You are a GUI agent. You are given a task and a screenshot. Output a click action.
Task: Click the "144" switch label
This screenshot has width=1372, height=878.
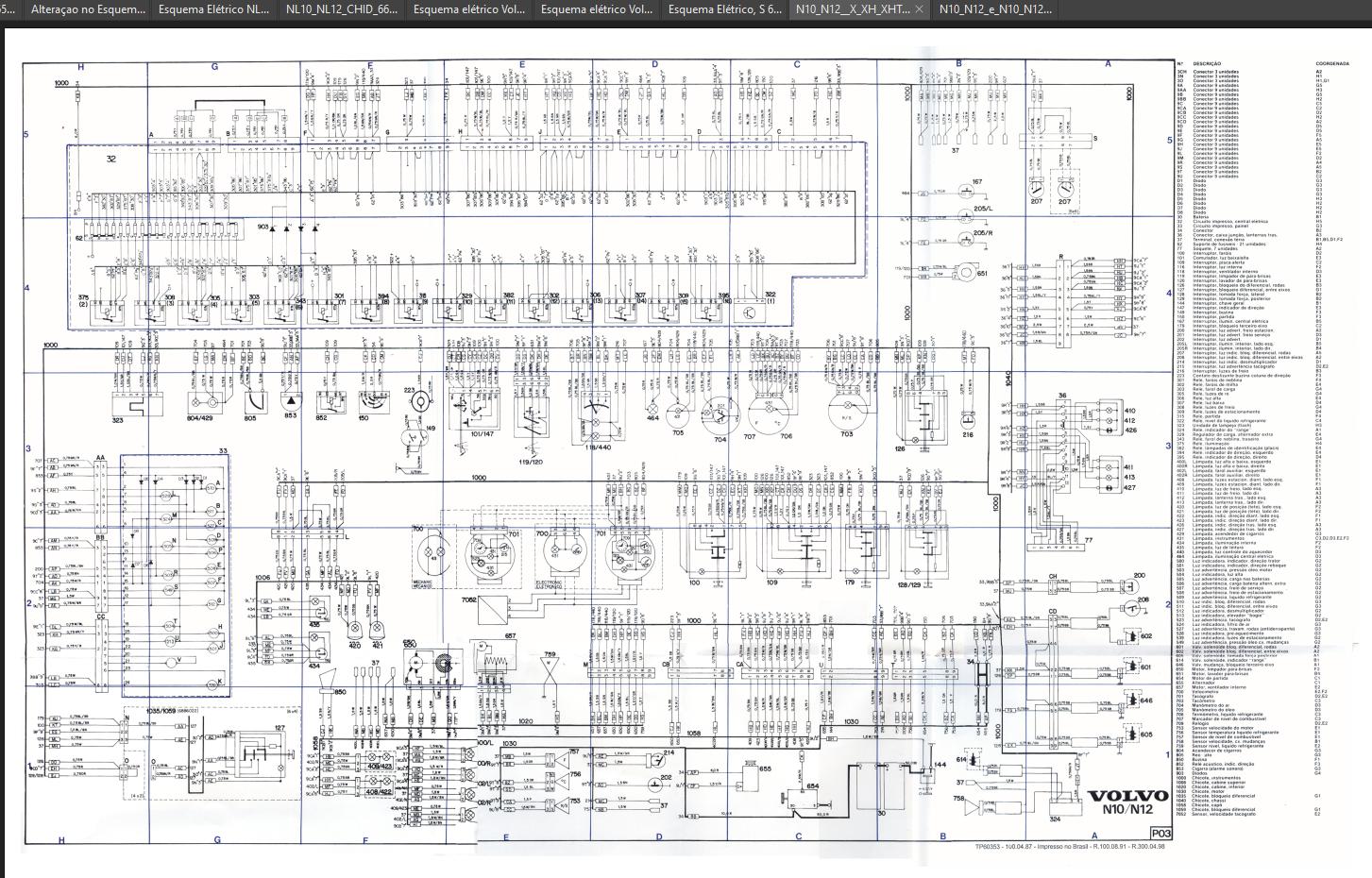coord(940,764)
